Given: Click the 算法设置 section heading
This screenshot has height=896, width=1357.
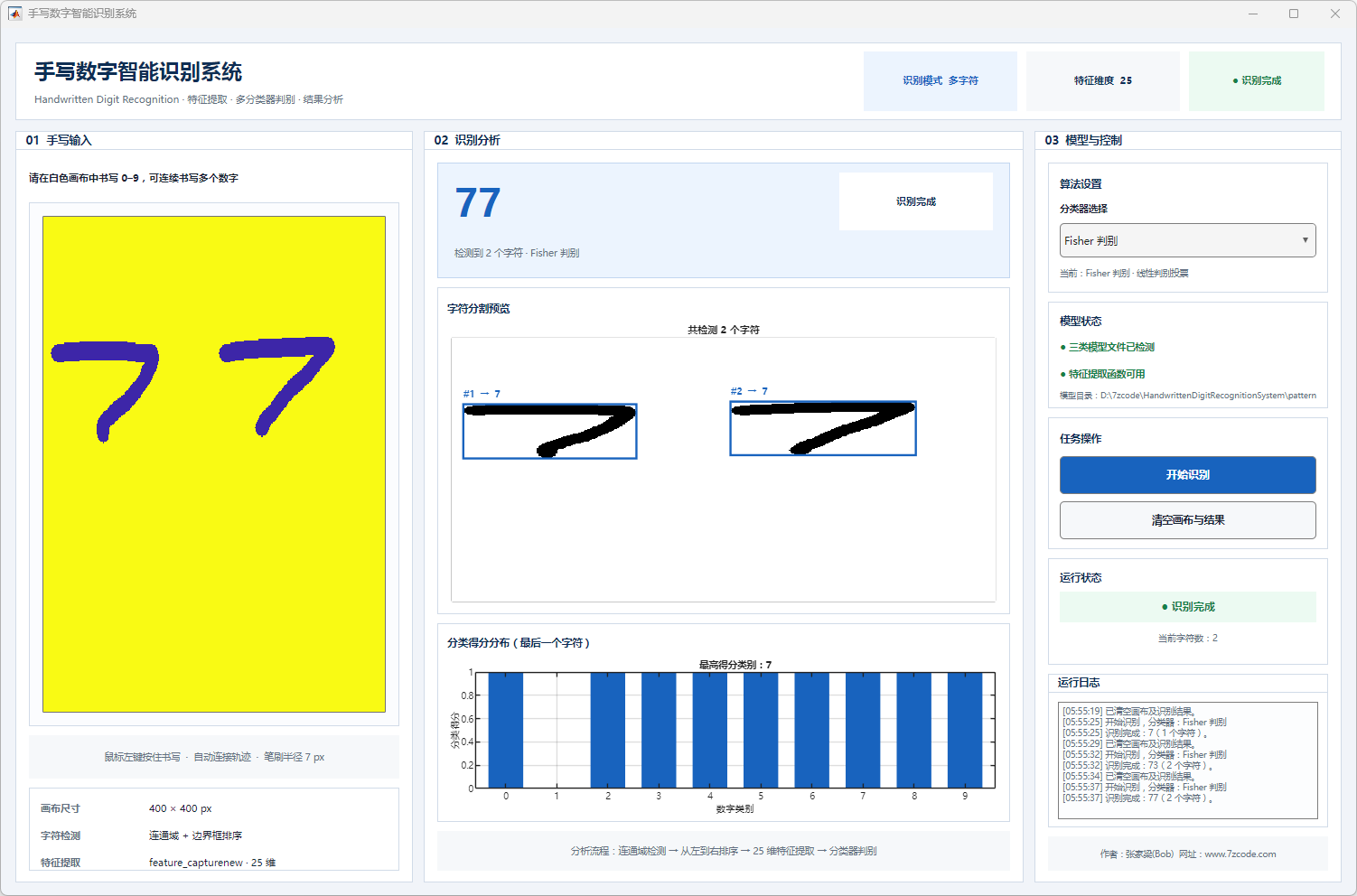Looking at the screenshot, I should [1081, 184].
